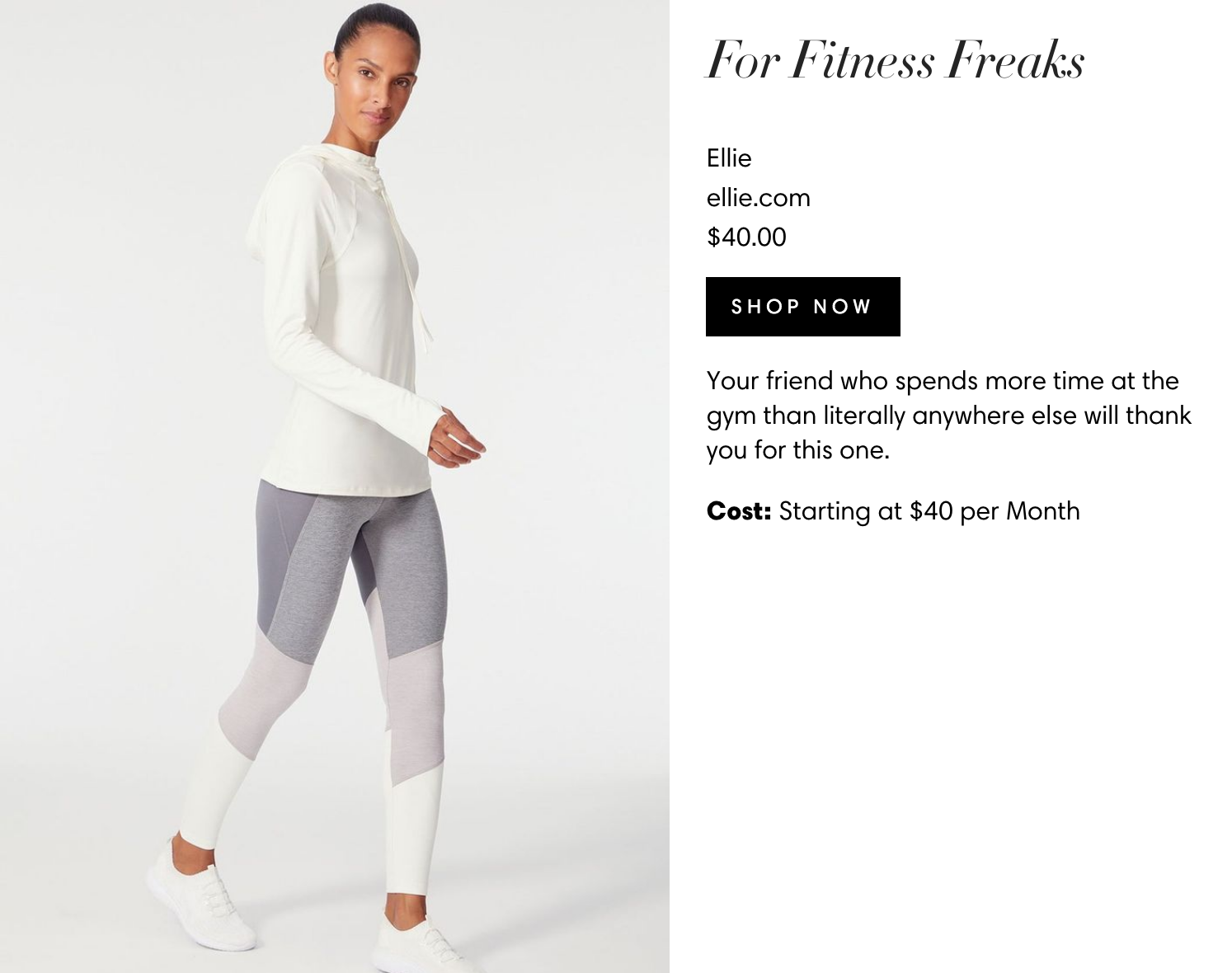The image size is (1232, 973).
Task: Open the product photo of the model
Action: [x=335, y=486]
